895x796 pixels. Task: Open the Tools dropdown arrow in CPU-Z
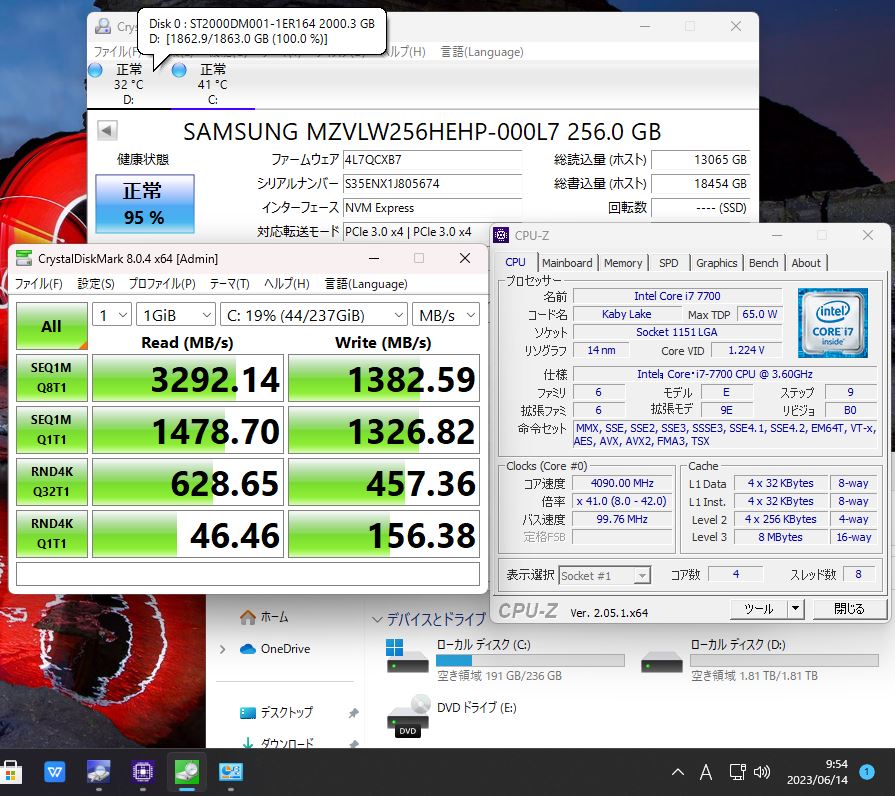[796, 609]
